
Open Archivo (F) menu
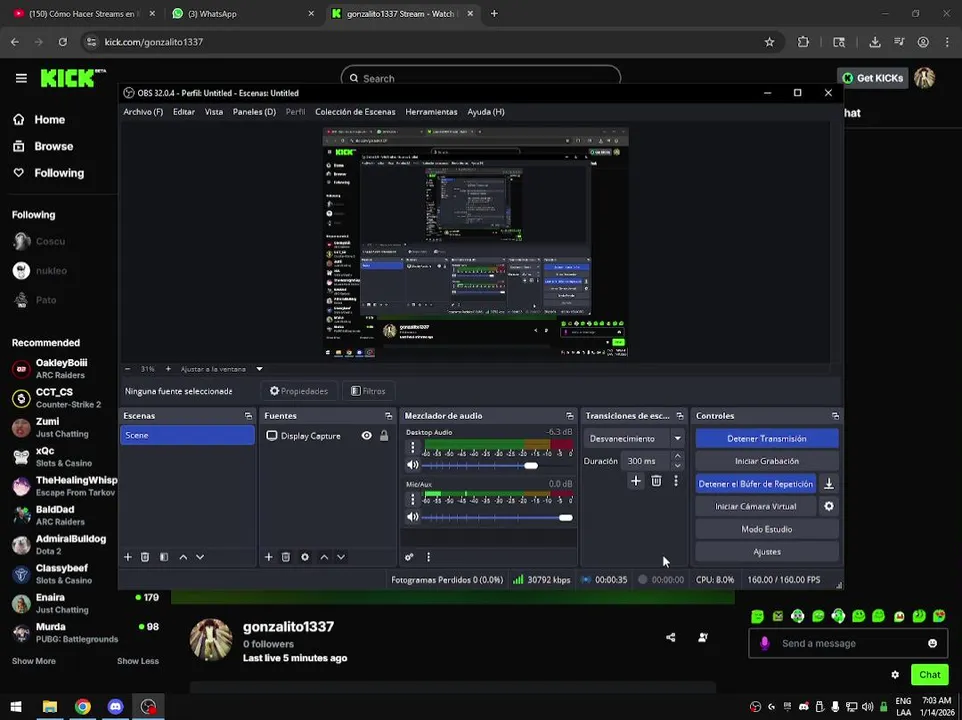[143, 112]
